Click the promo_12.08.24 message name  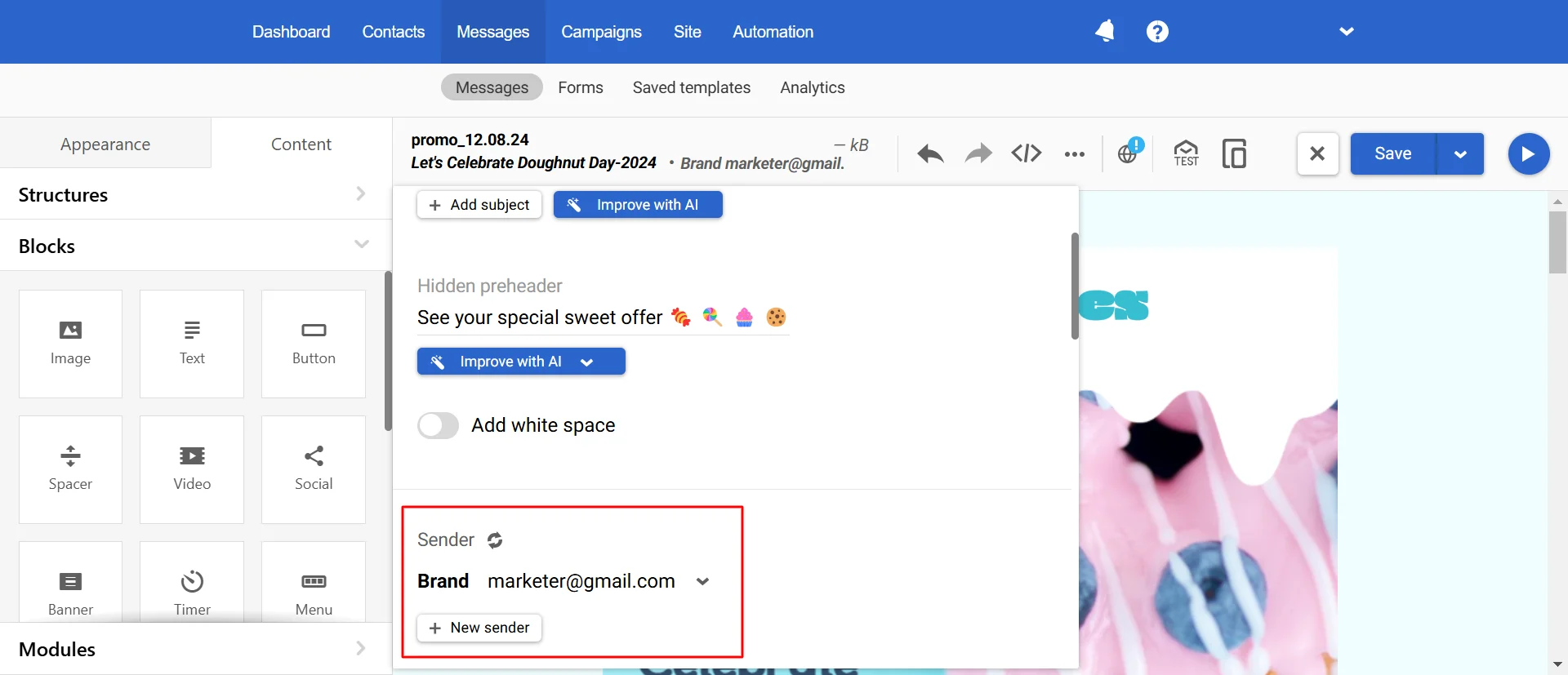pos(470,140)
